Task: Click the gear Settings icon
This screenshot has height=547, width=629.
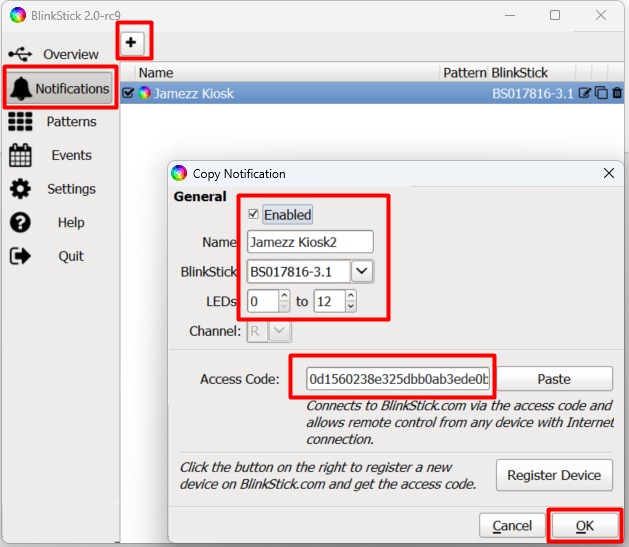Action: (x=20, y=189)
